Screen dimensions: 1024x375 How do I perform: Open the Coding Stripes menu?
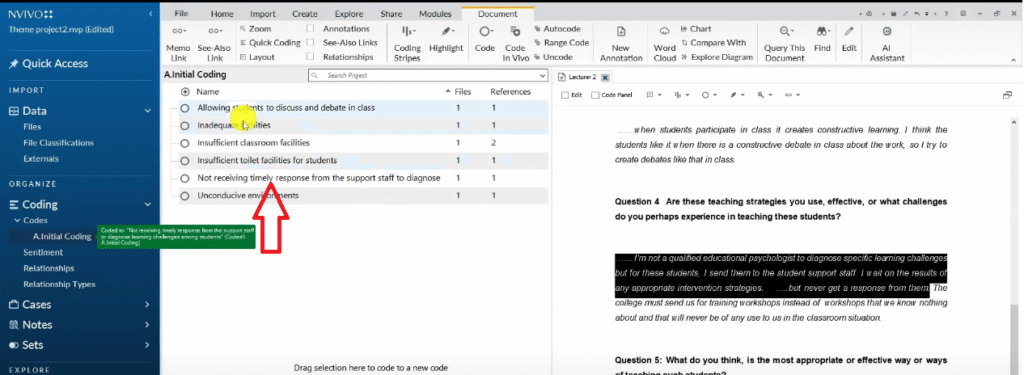click(x=407, y=43)
